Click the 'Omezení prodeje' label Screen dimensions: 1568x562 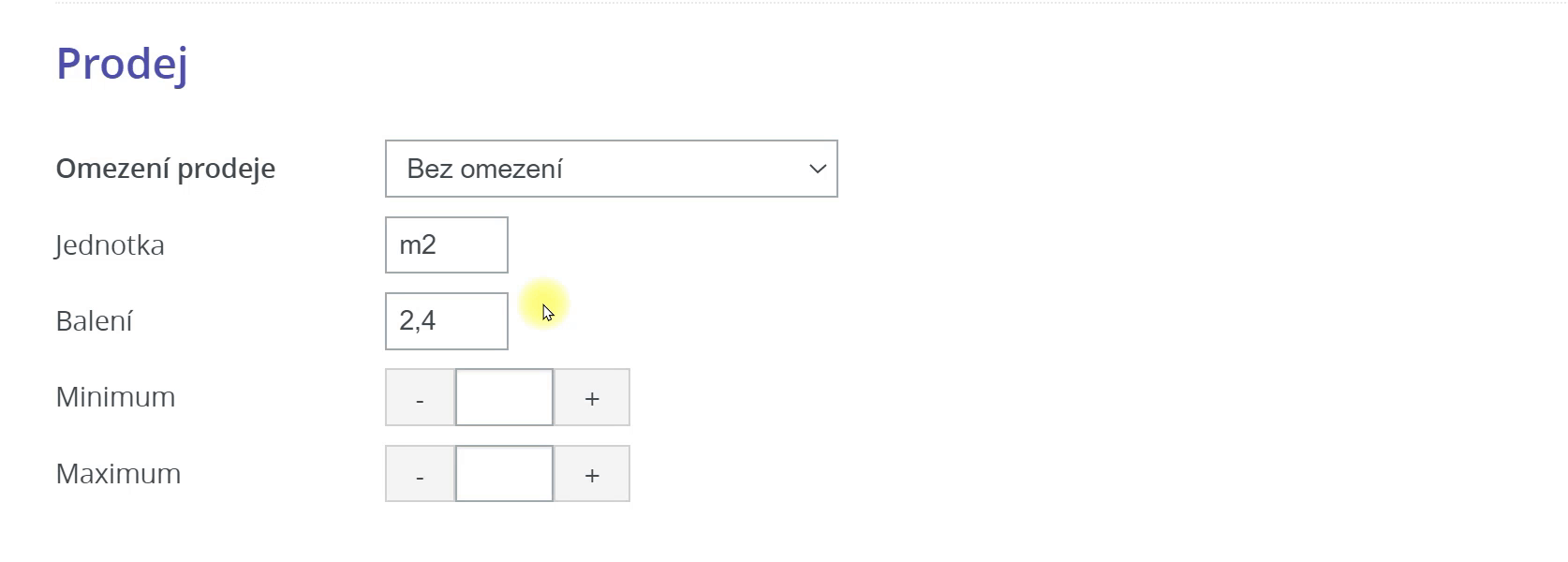click(165, 169)
